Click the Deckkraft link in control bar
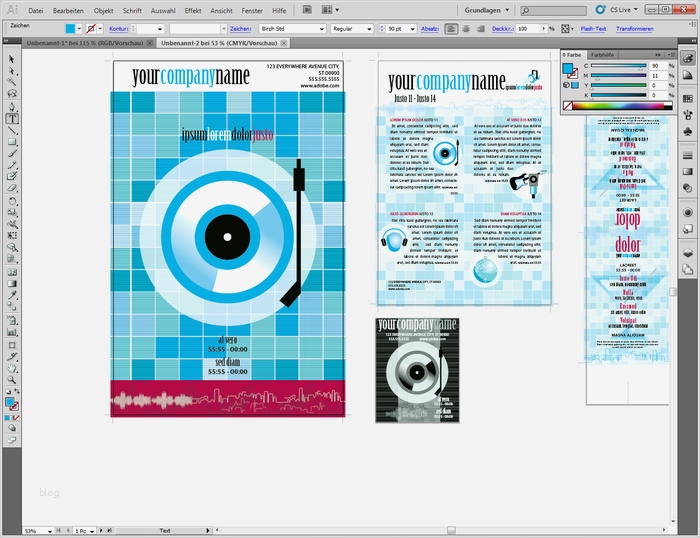The width and height of the screenshot is (700, 538). (503, 29)
